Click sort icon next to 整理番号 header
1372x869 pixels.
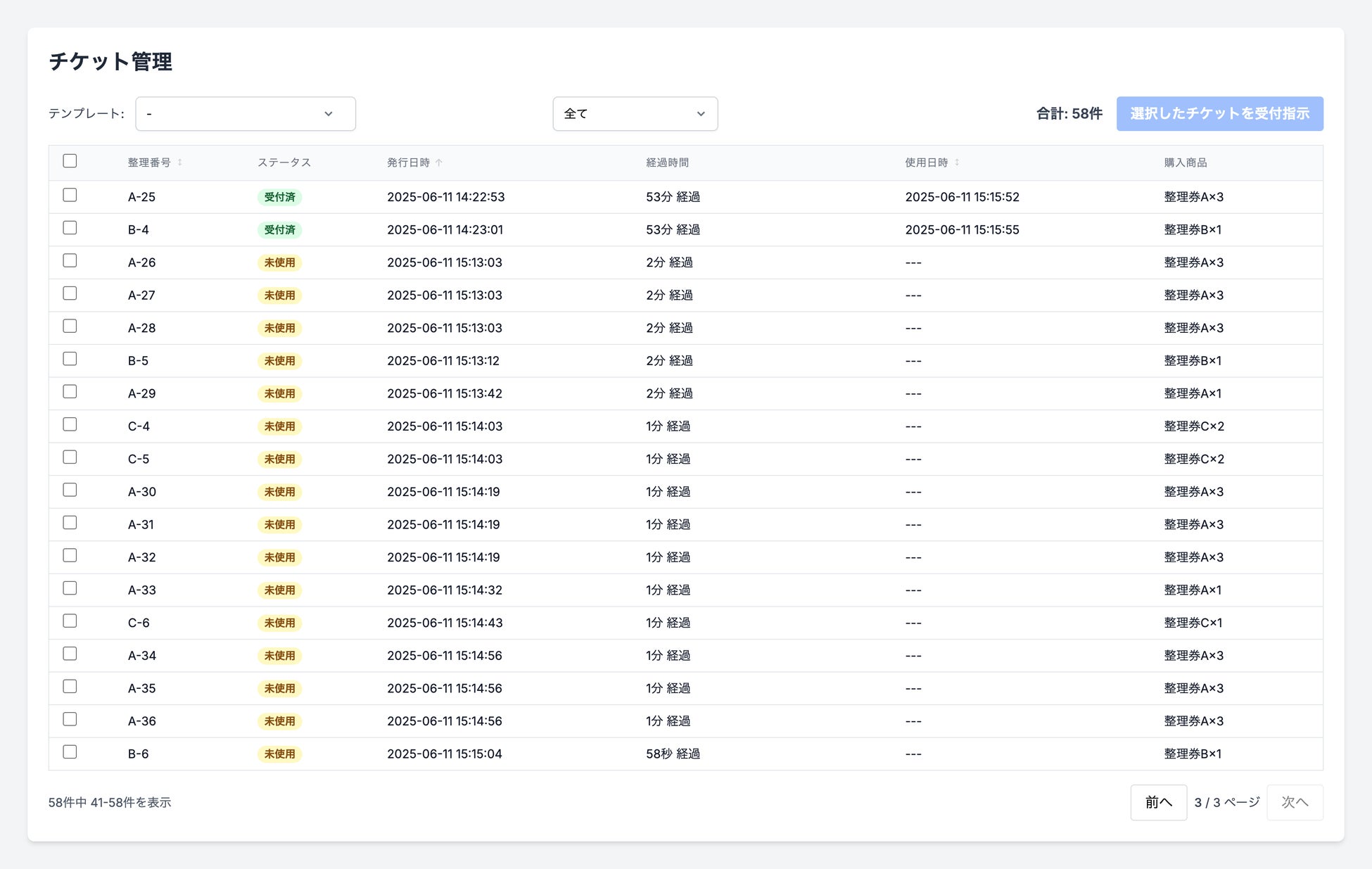click(180, 163)
